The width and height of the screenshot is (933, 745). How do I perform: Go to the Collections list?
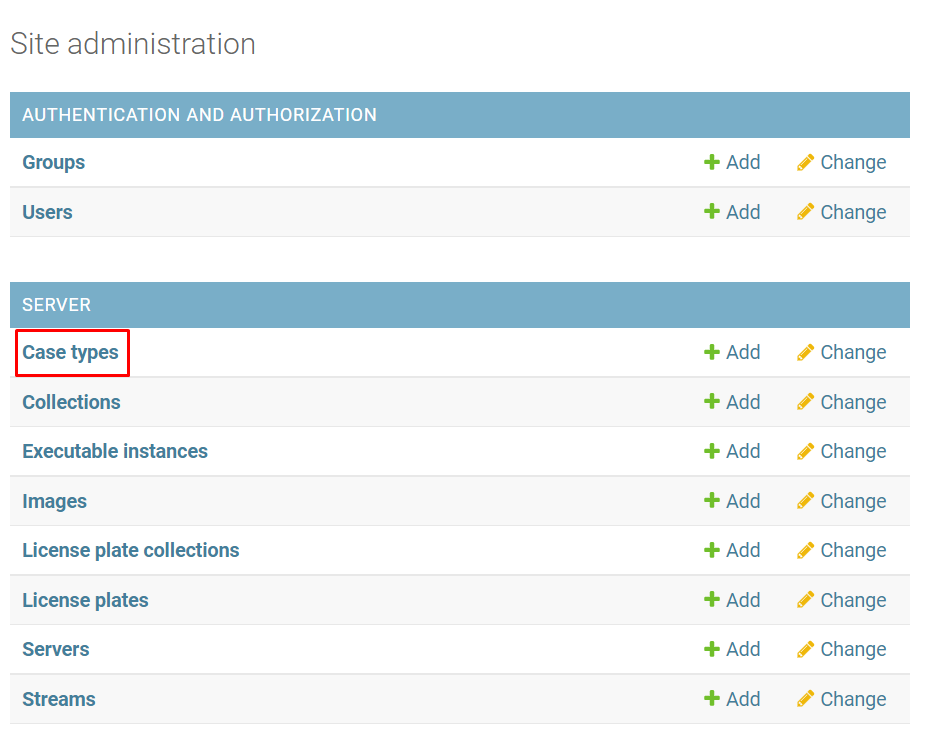72,402
